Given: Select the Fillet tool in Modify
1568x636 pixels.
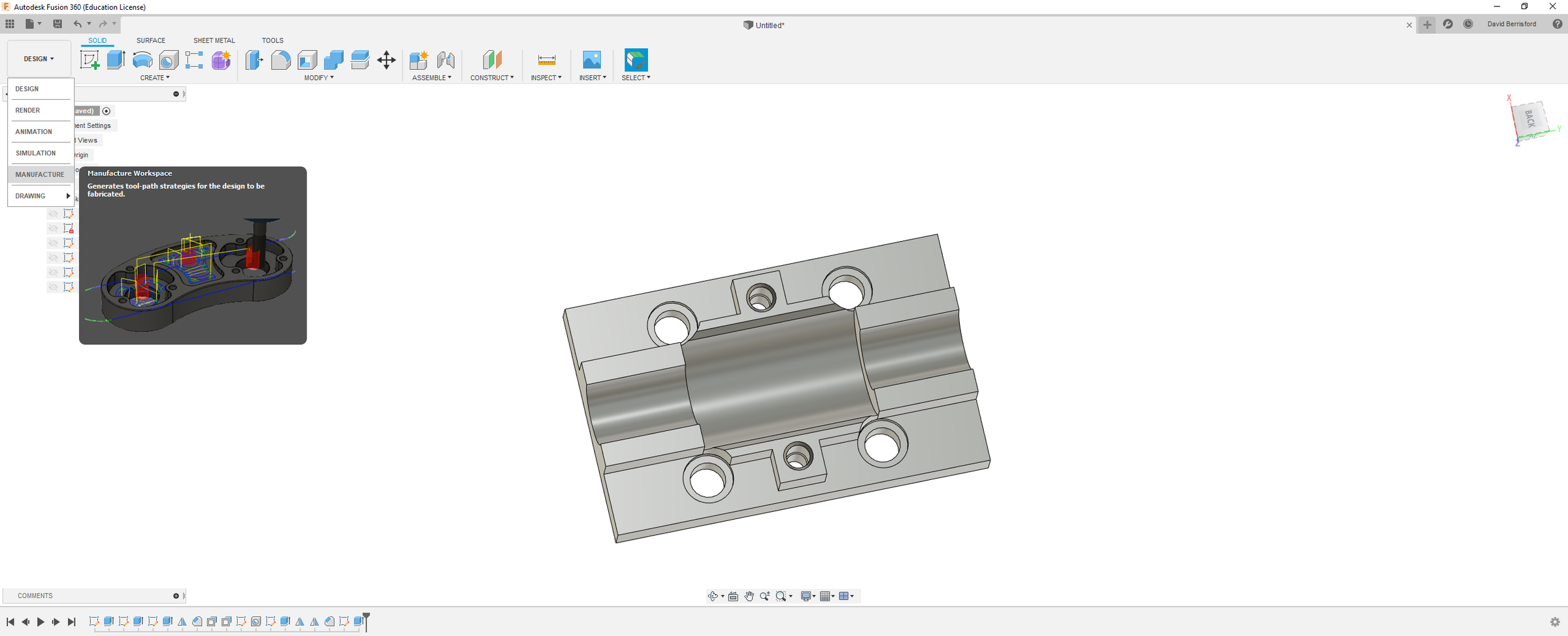Looking at the screenshot, I should click(280, 60).
